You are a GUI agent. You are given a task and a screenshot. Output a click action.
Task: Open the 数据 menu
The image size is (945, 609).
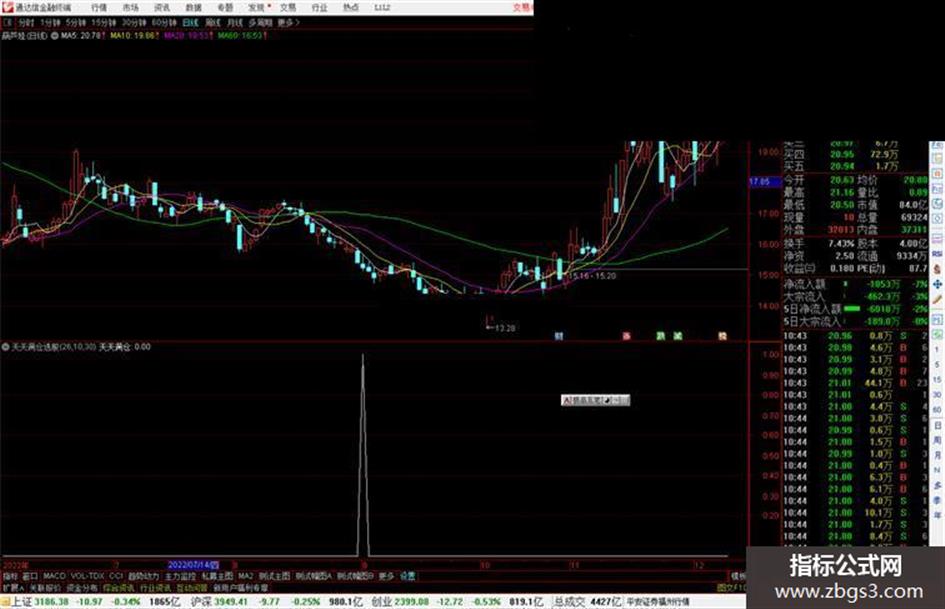pyautogui.click(x=193, y=7)
